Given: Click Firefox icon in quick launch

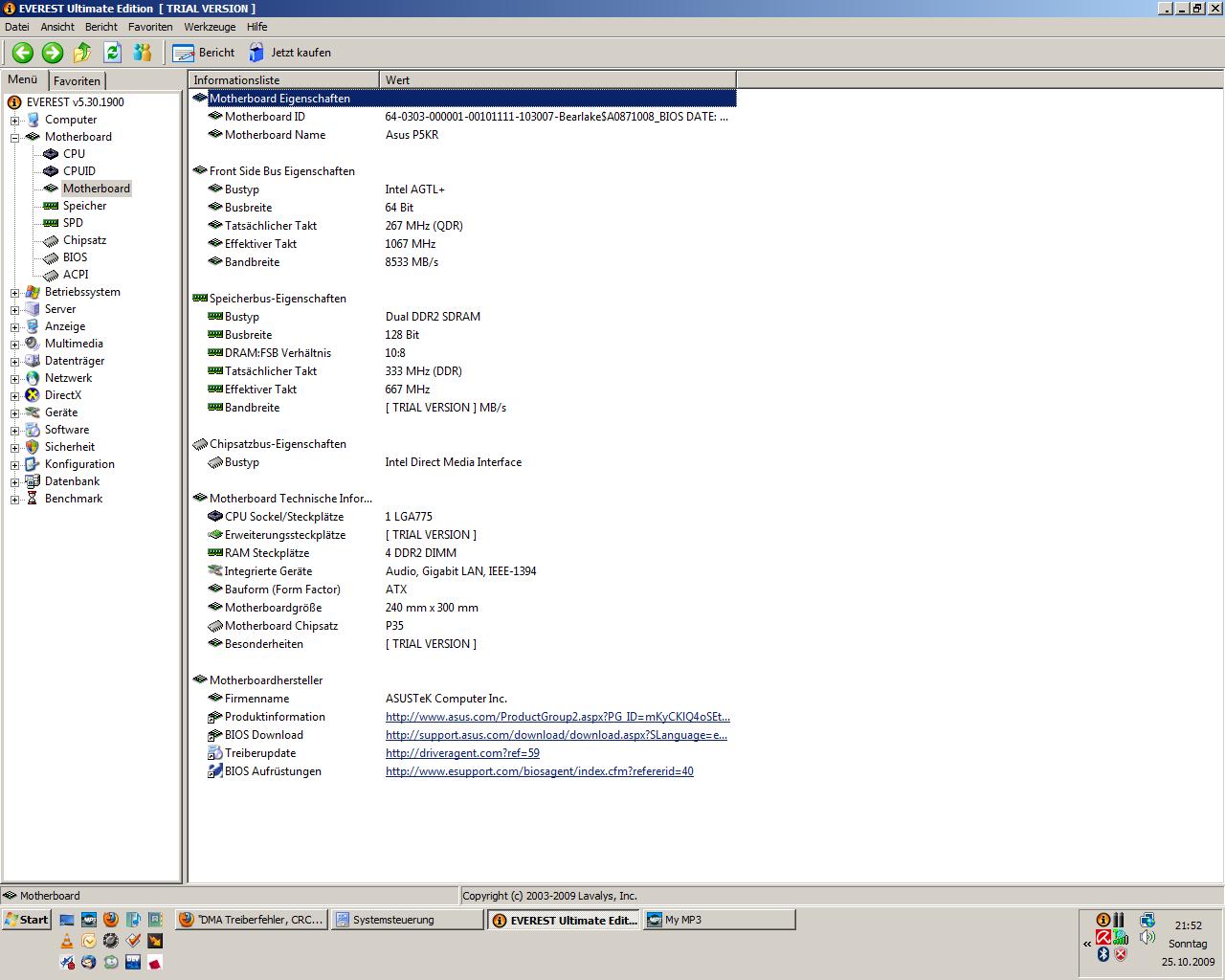Looking at the screenshot, I should coord(111,920).
